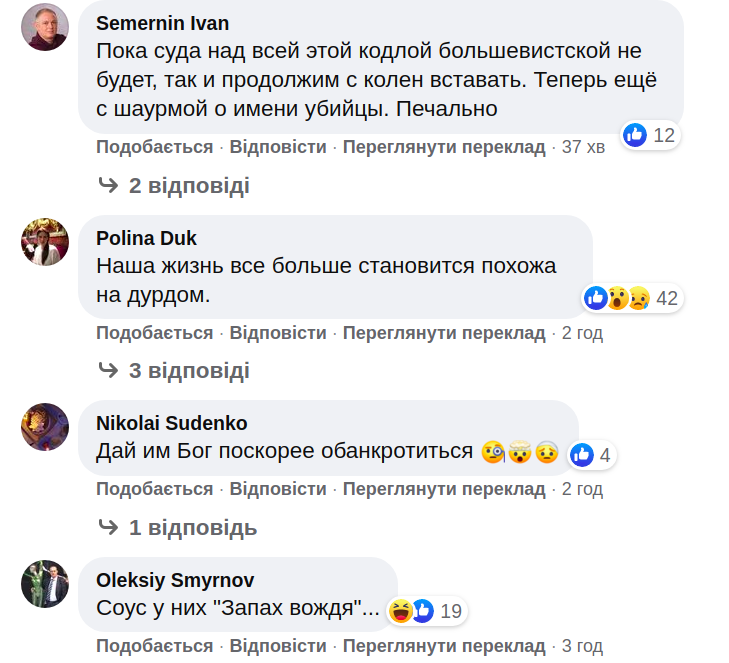Toggle Подобається on Polina Duk's comment

(154, 333)
